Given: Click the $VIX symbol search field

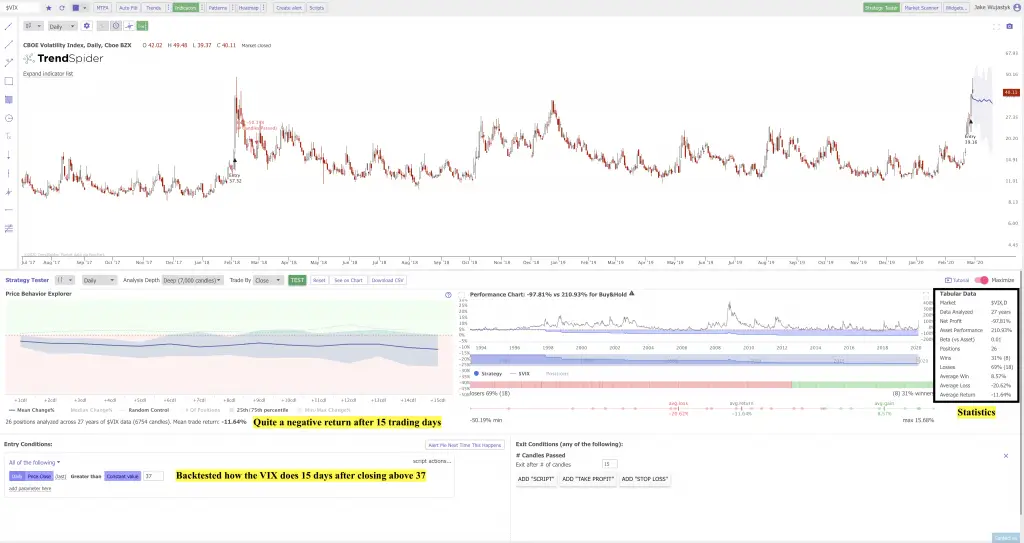Looking at the screenshot, I should [x=20, y=8].
